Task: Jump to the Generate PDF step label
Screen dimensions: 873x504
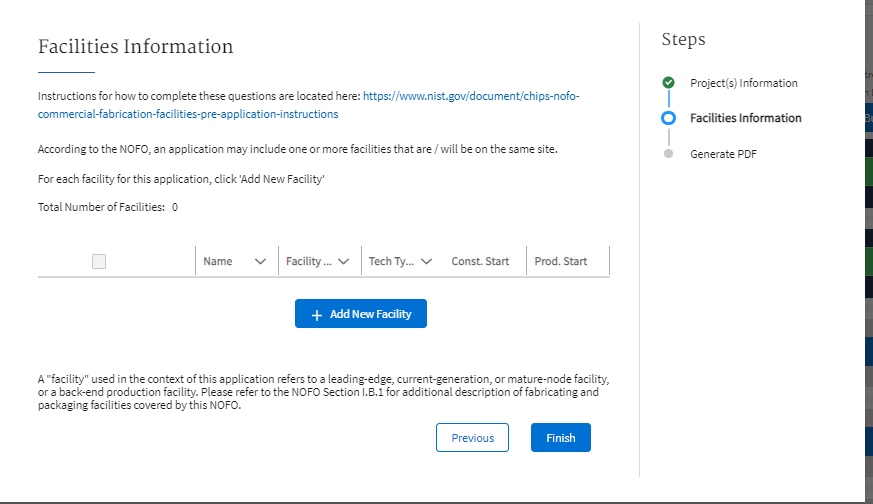Action: pos(725,154)
